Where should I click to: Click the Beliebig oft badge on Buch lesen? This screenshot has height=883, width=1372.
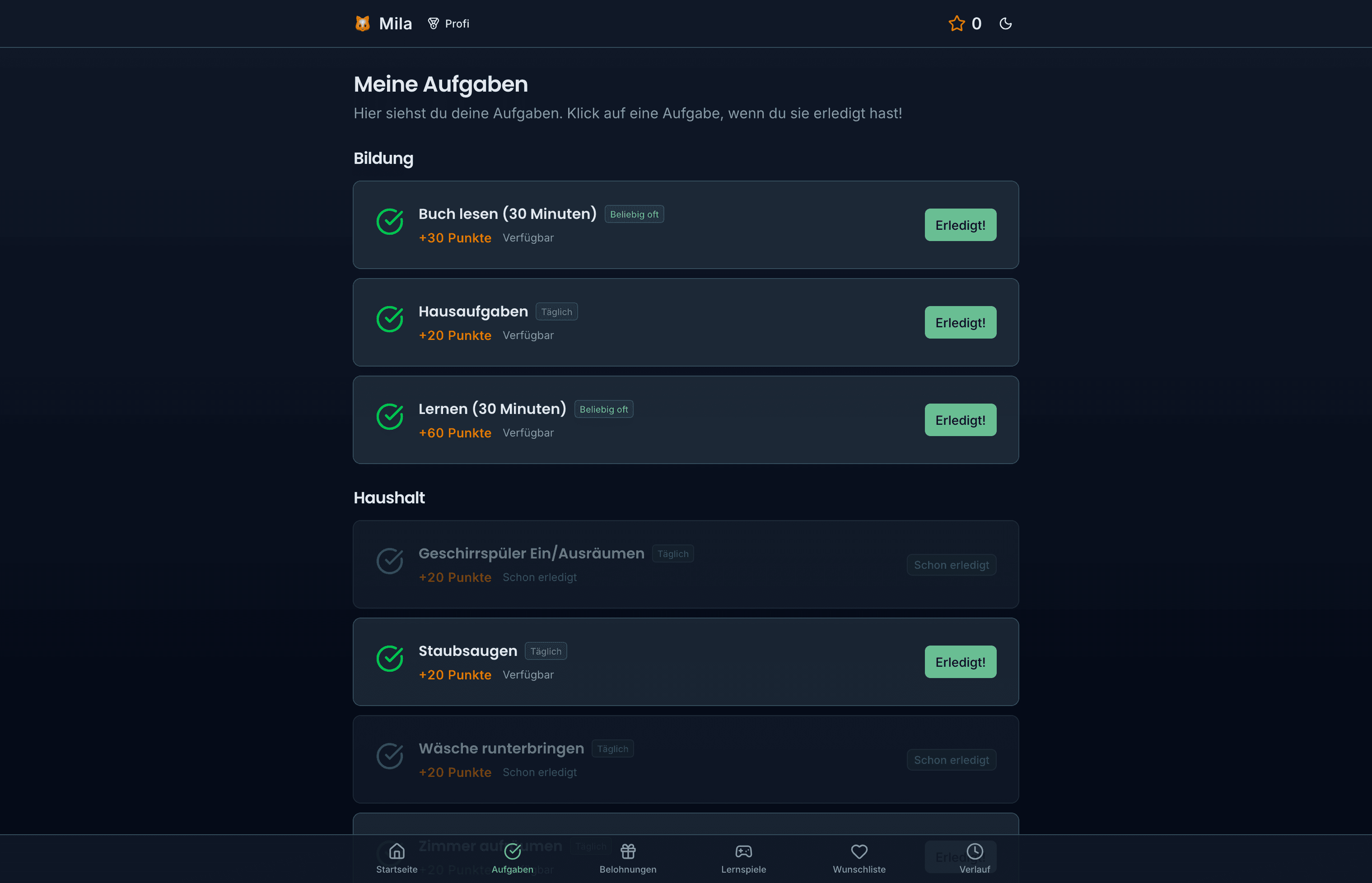(634, 214)
